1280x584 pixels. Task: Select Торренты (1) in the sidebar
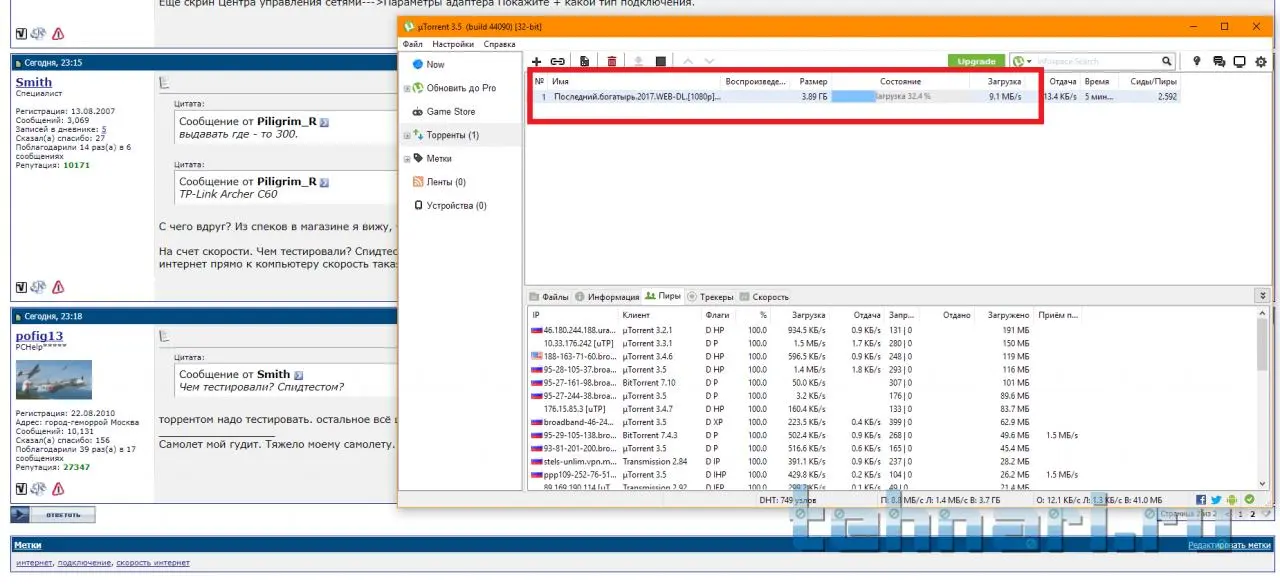point(452,135)
